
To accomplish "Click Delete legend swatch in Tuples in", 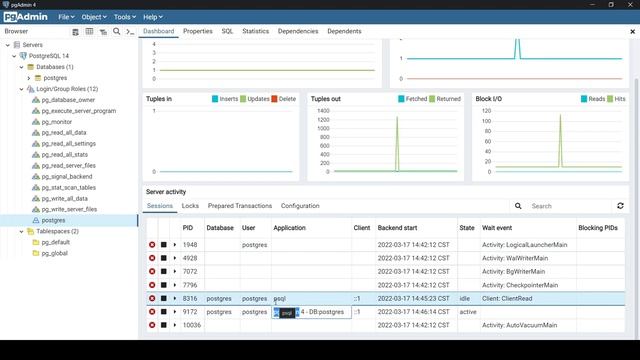I will 274,99.
